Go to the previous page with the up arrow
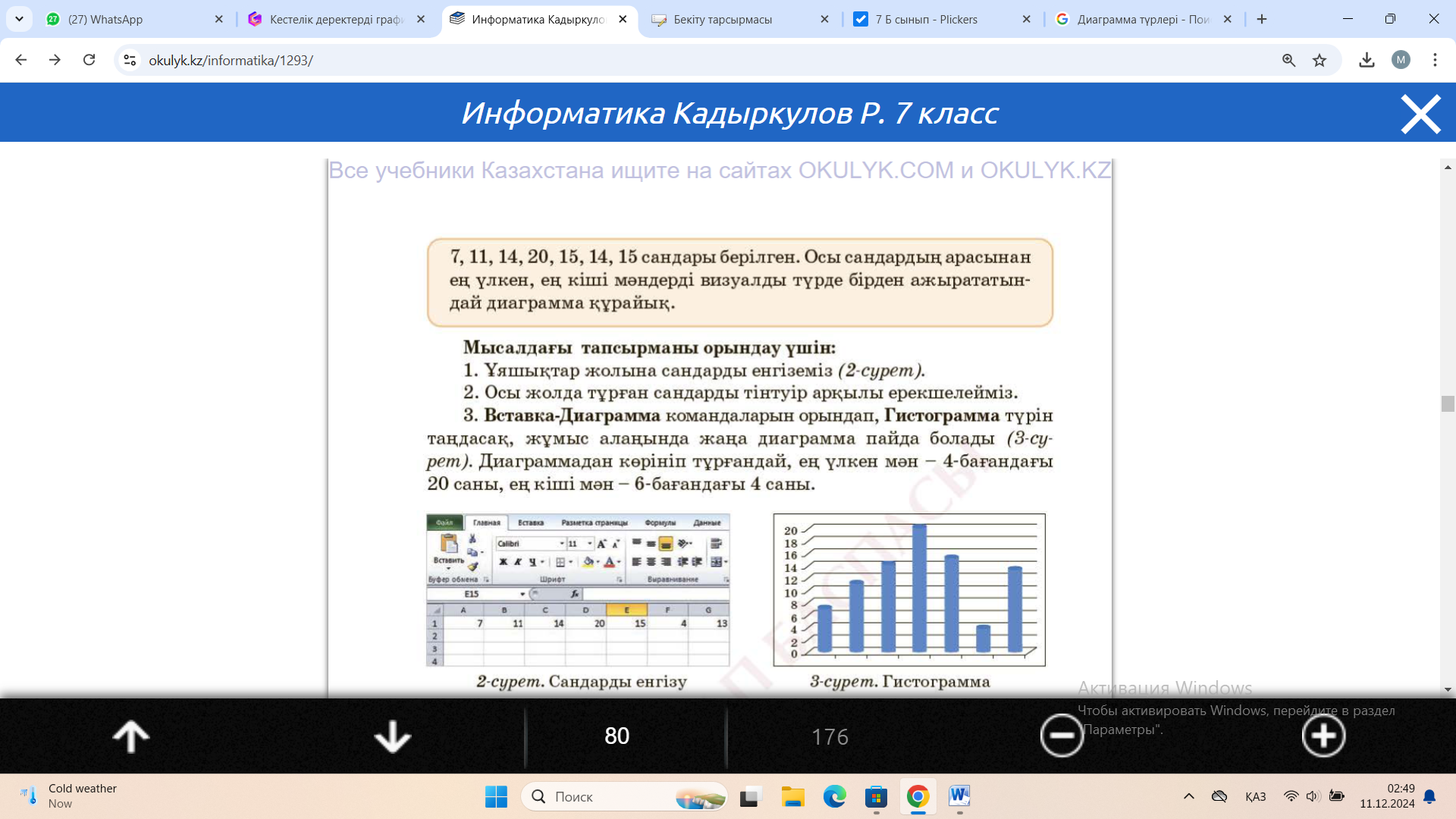The width and height of the screenshot is (1456, 819). click(131, 736)
